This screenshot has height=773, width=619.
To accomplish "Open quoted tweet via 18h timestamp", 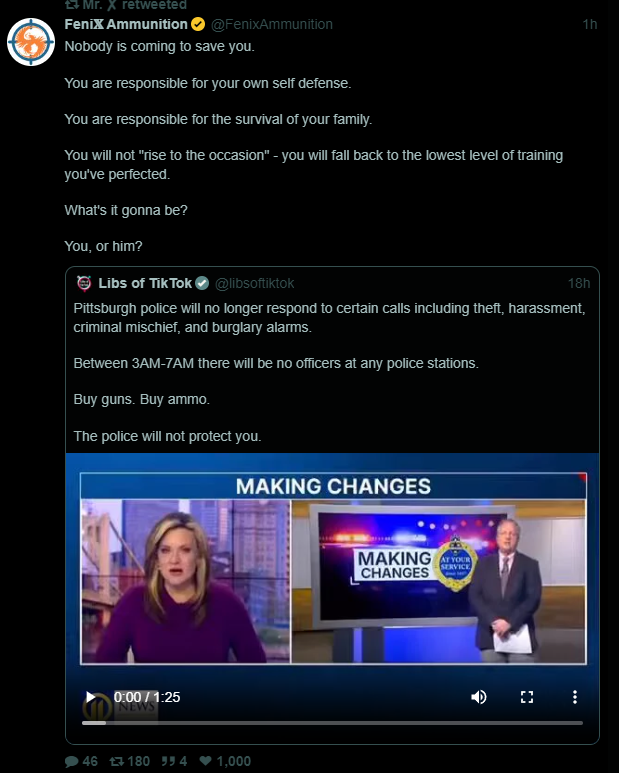I will 579,283.
